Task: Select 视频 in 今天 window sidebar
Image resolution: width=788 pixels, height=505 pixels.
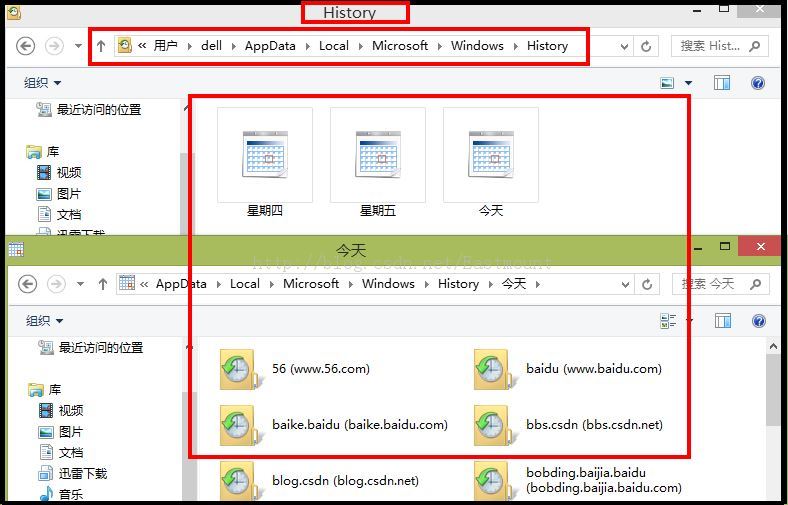Action: pos(61,411)
